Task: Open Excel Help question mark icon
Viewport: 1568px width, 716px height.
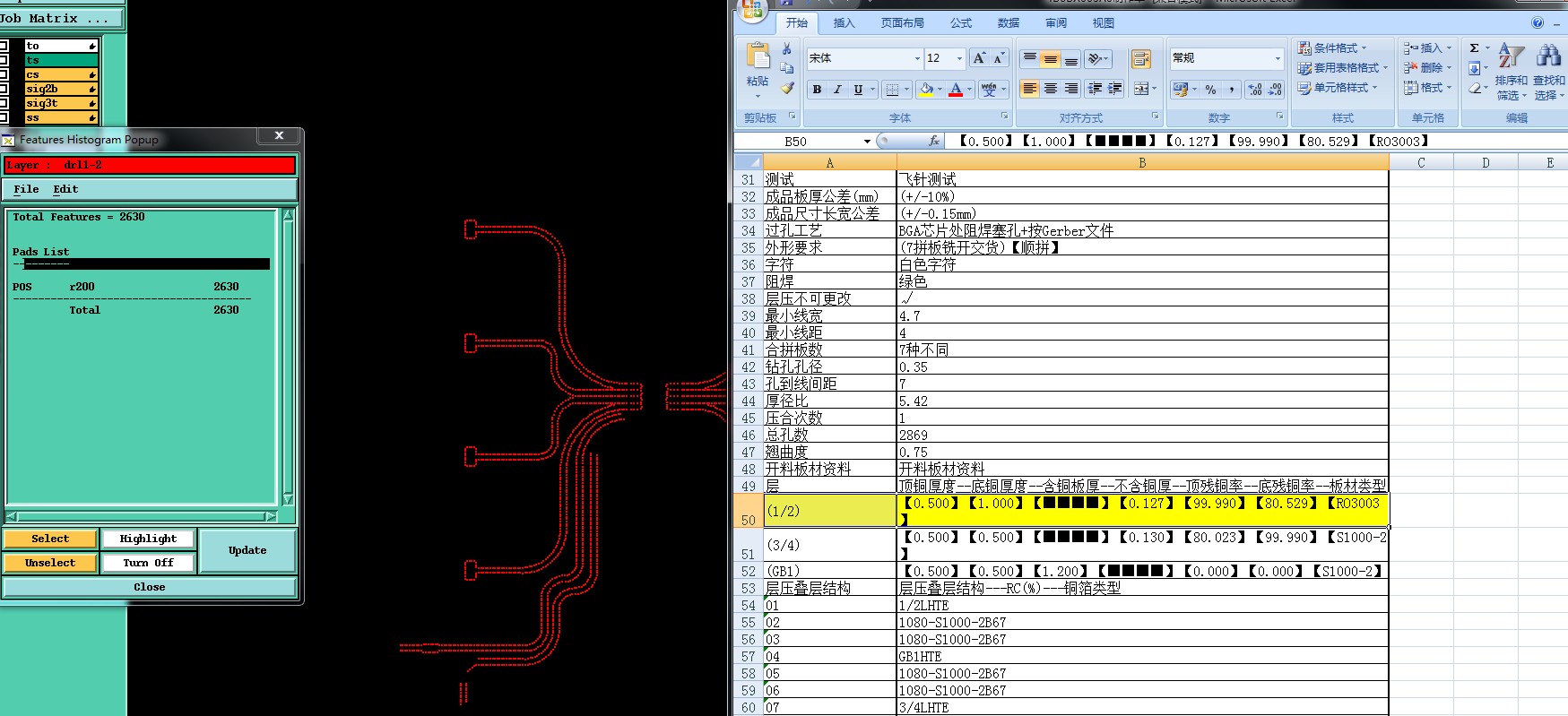Action: [1538, 23]
